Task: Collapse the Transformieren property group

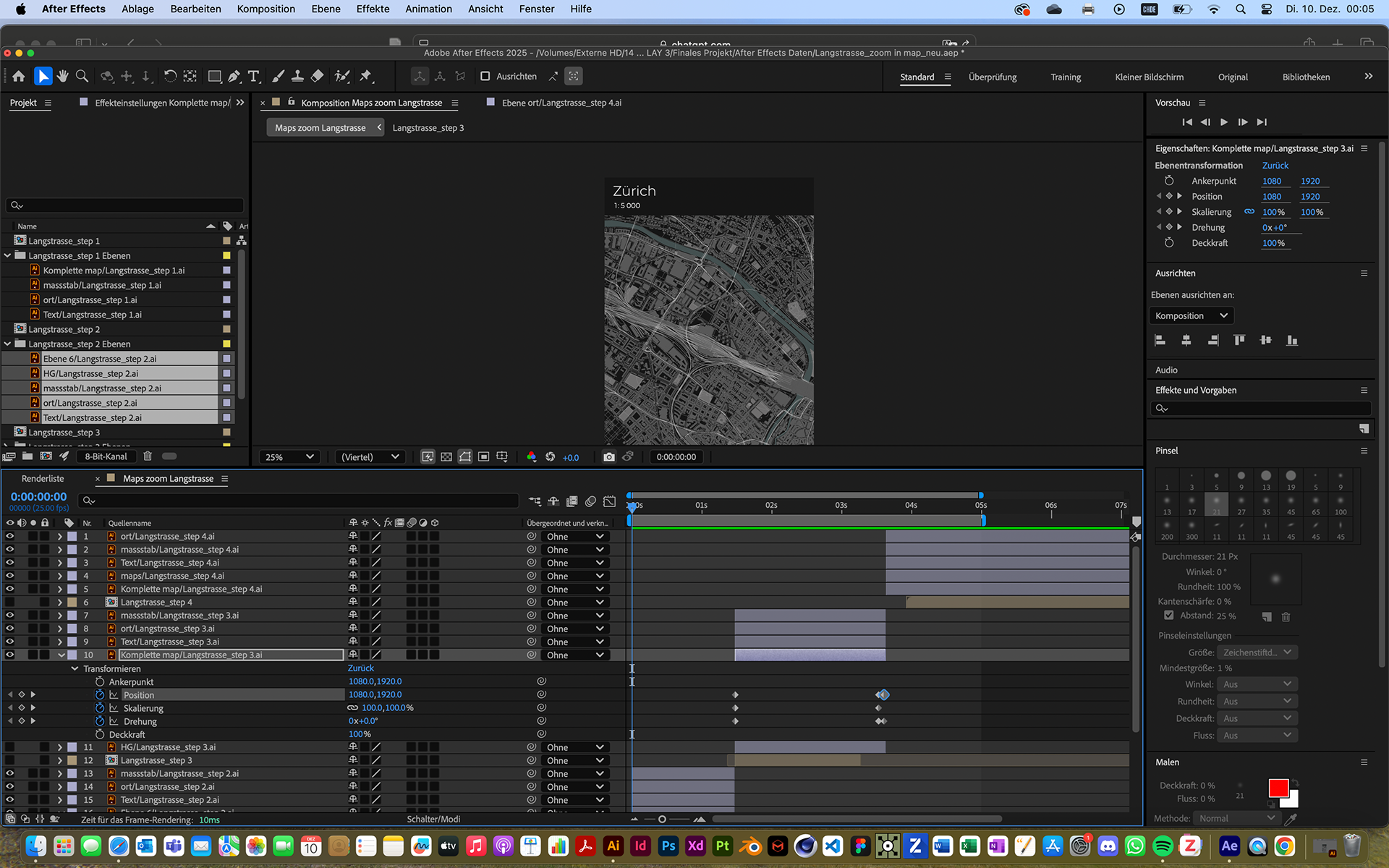Action: tap(75, 668)
